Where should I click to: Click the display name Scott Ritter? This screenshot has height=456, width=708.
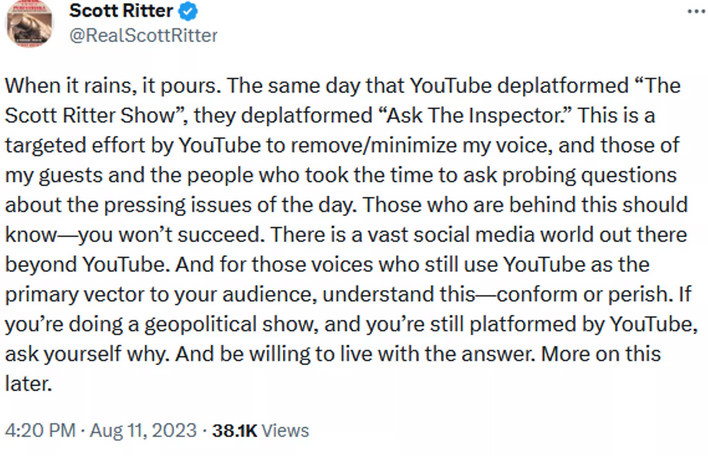(x=121, y=11)
